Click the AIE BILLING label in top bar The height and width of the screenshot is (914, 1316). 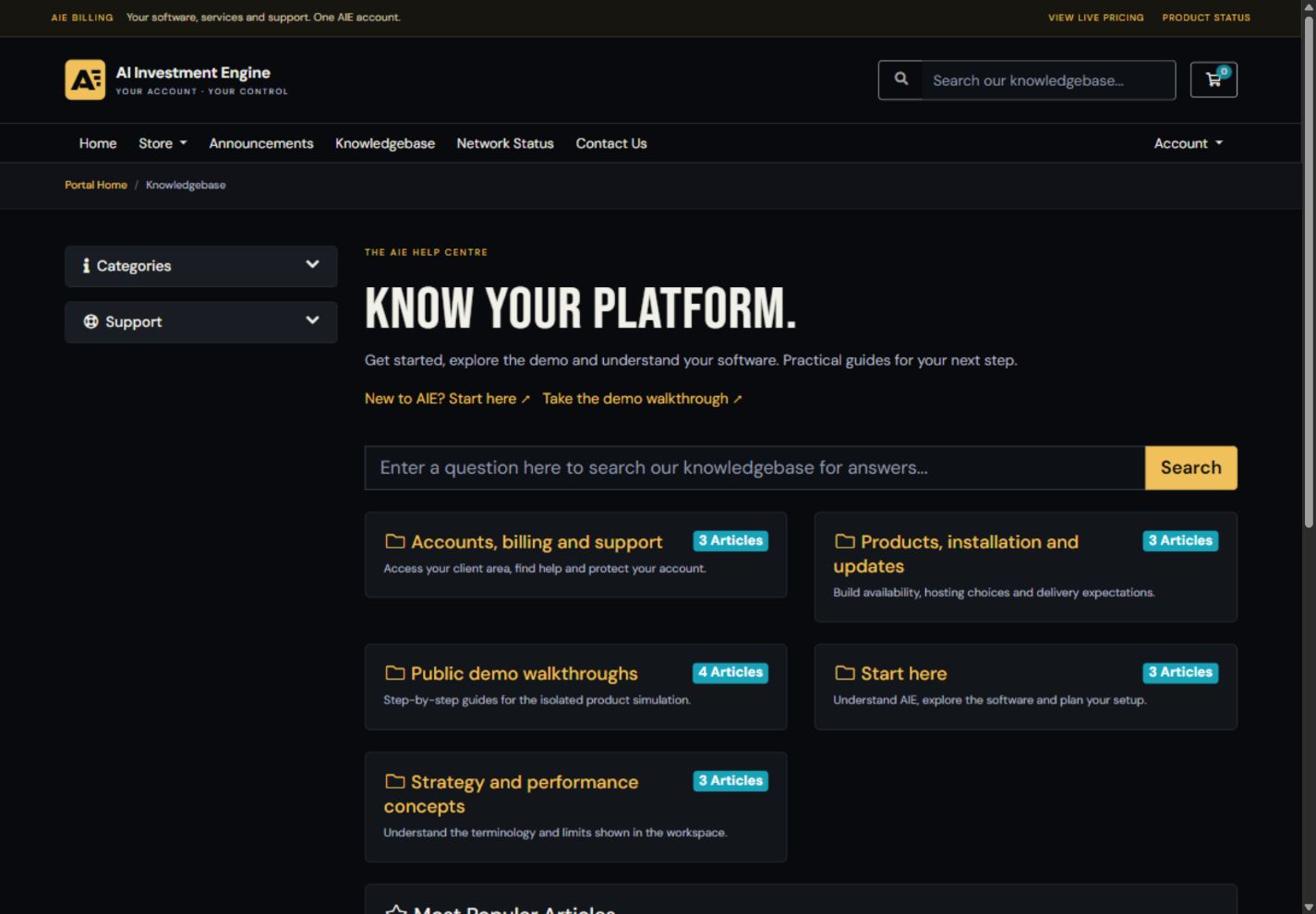click(82, 18)
